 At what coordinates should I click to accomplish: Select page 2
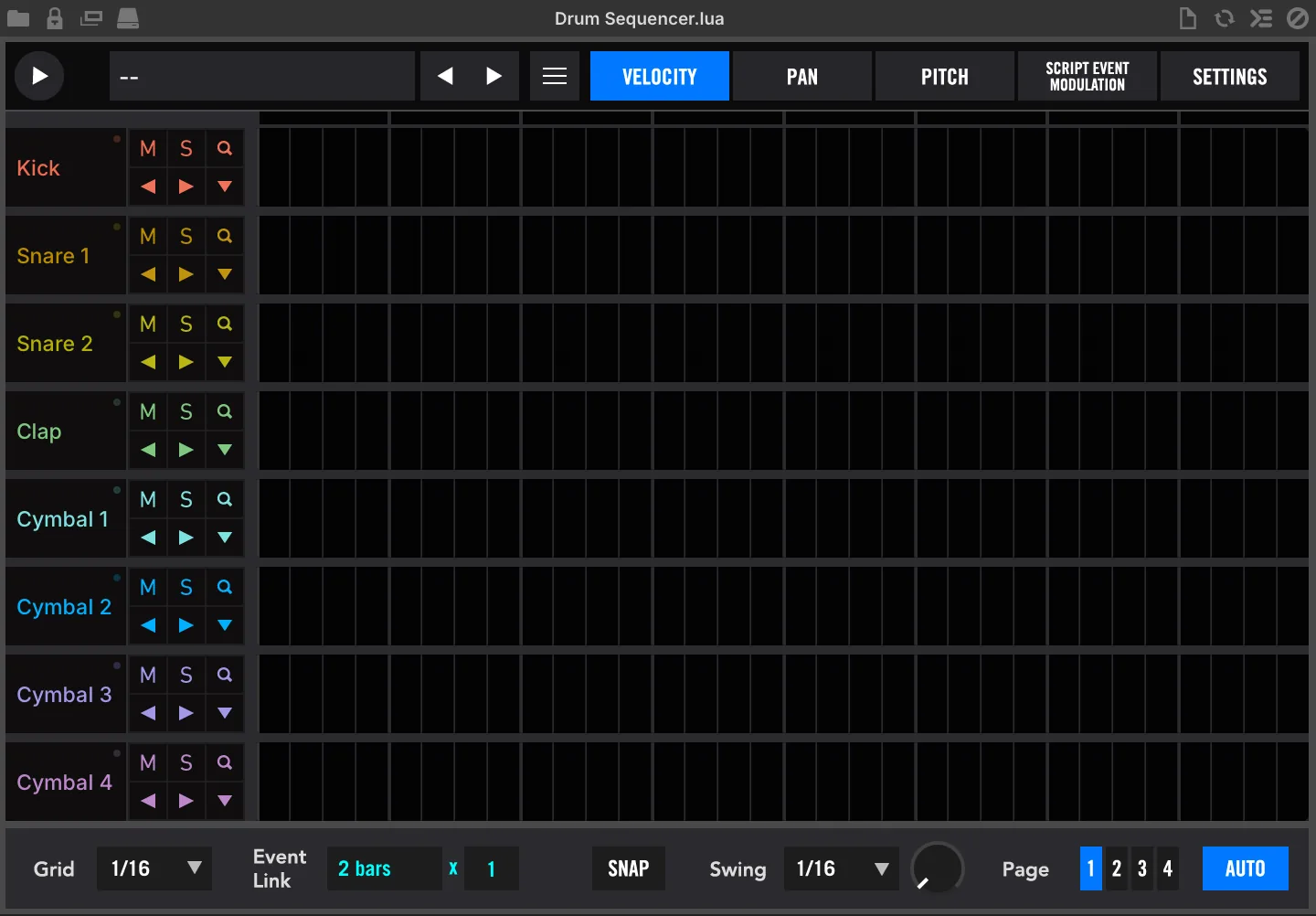(x=1117, y=868)
